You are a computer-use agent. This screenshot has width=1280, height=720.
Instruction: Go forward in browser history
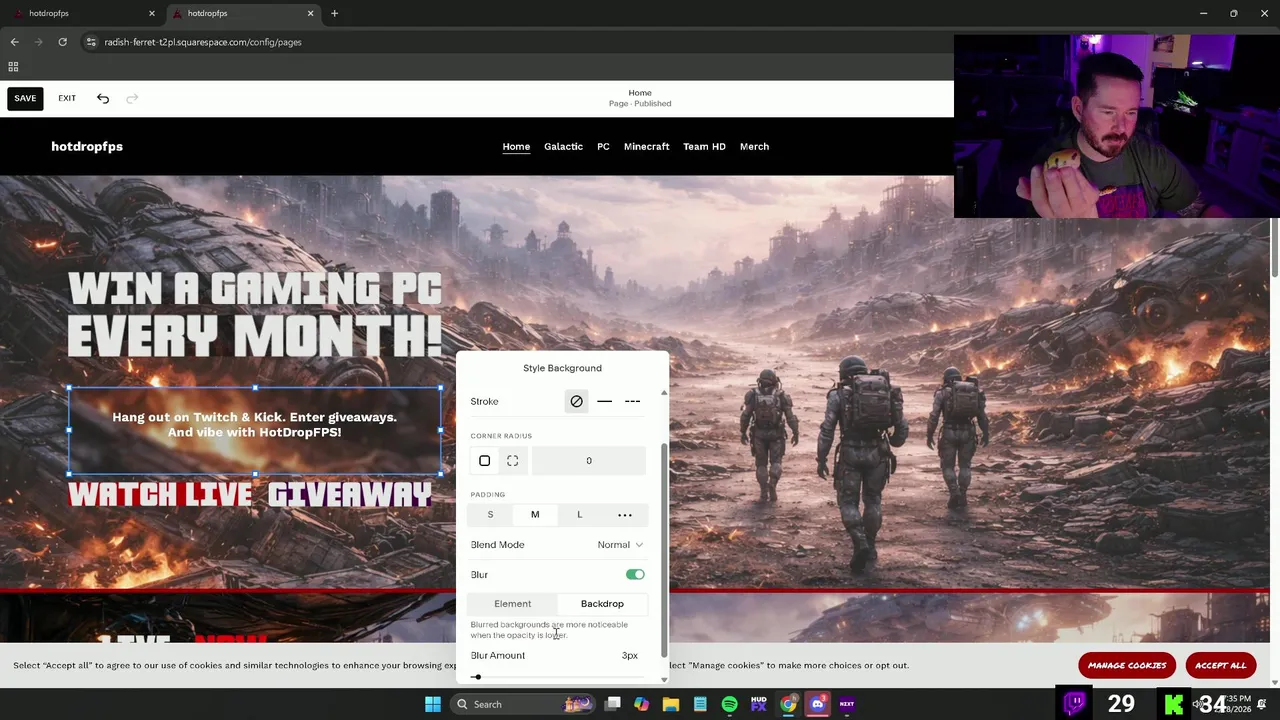pos(38,42)
